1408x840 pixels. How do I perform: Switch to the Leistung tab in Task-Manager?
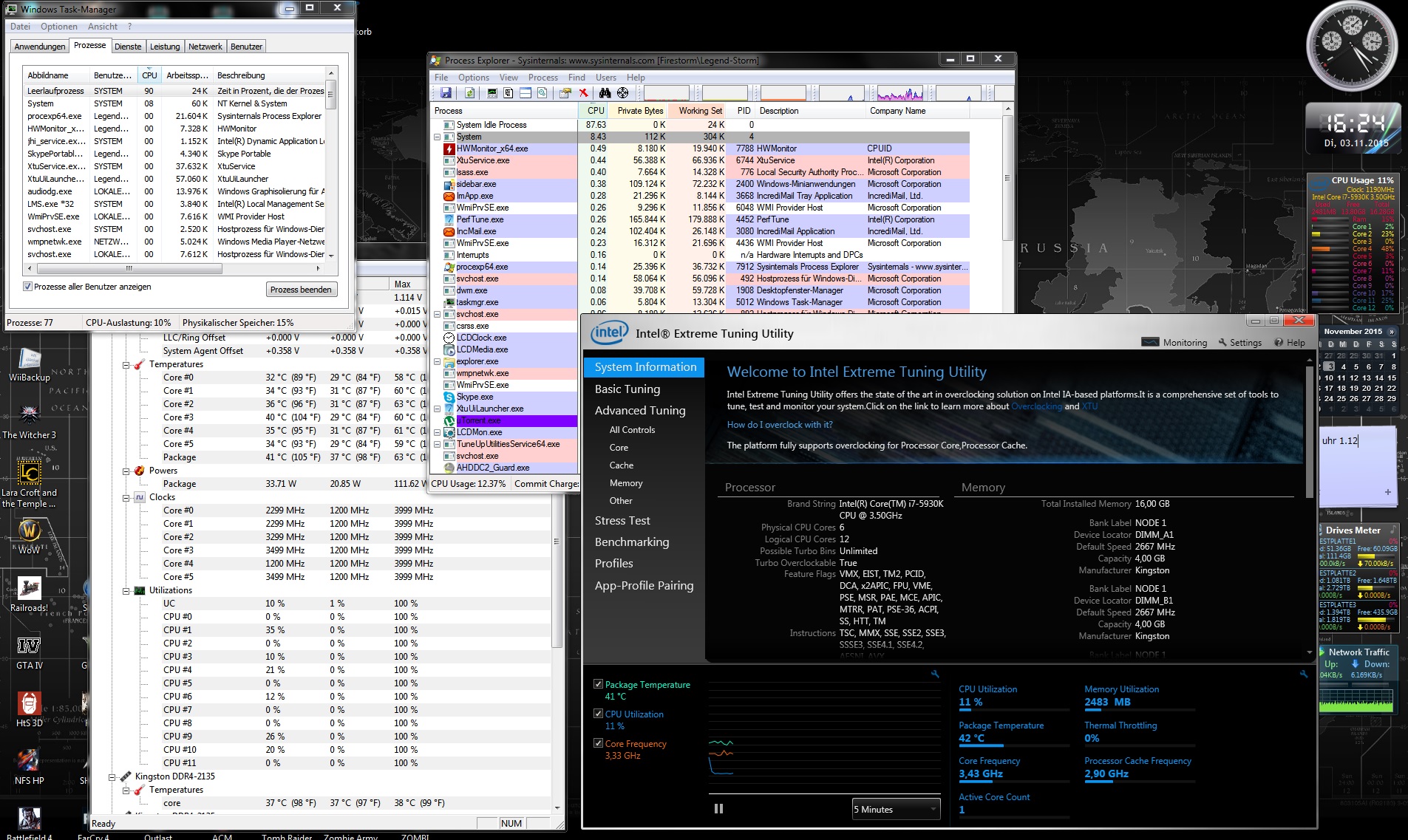(165, 47)
